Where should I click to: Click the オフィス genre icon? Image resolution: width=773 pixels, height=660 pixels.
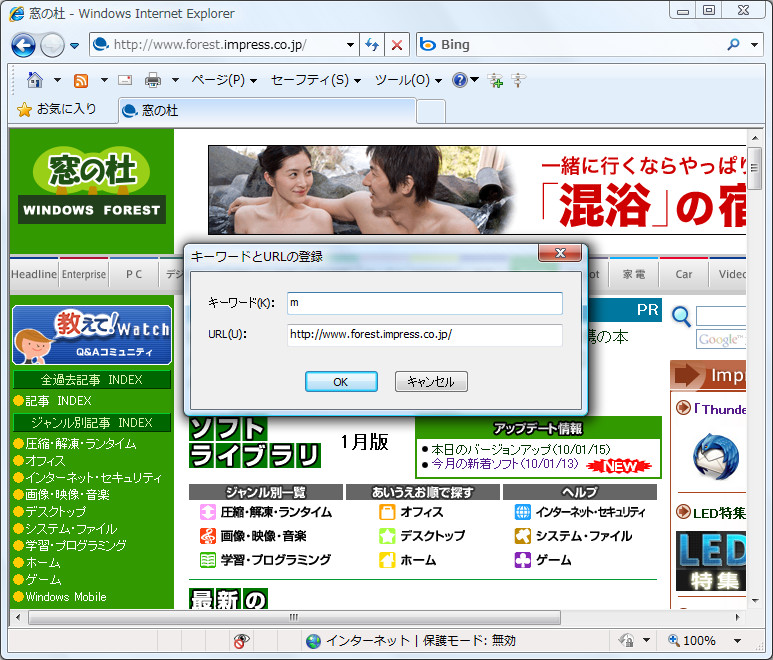[x=387, y=512]
